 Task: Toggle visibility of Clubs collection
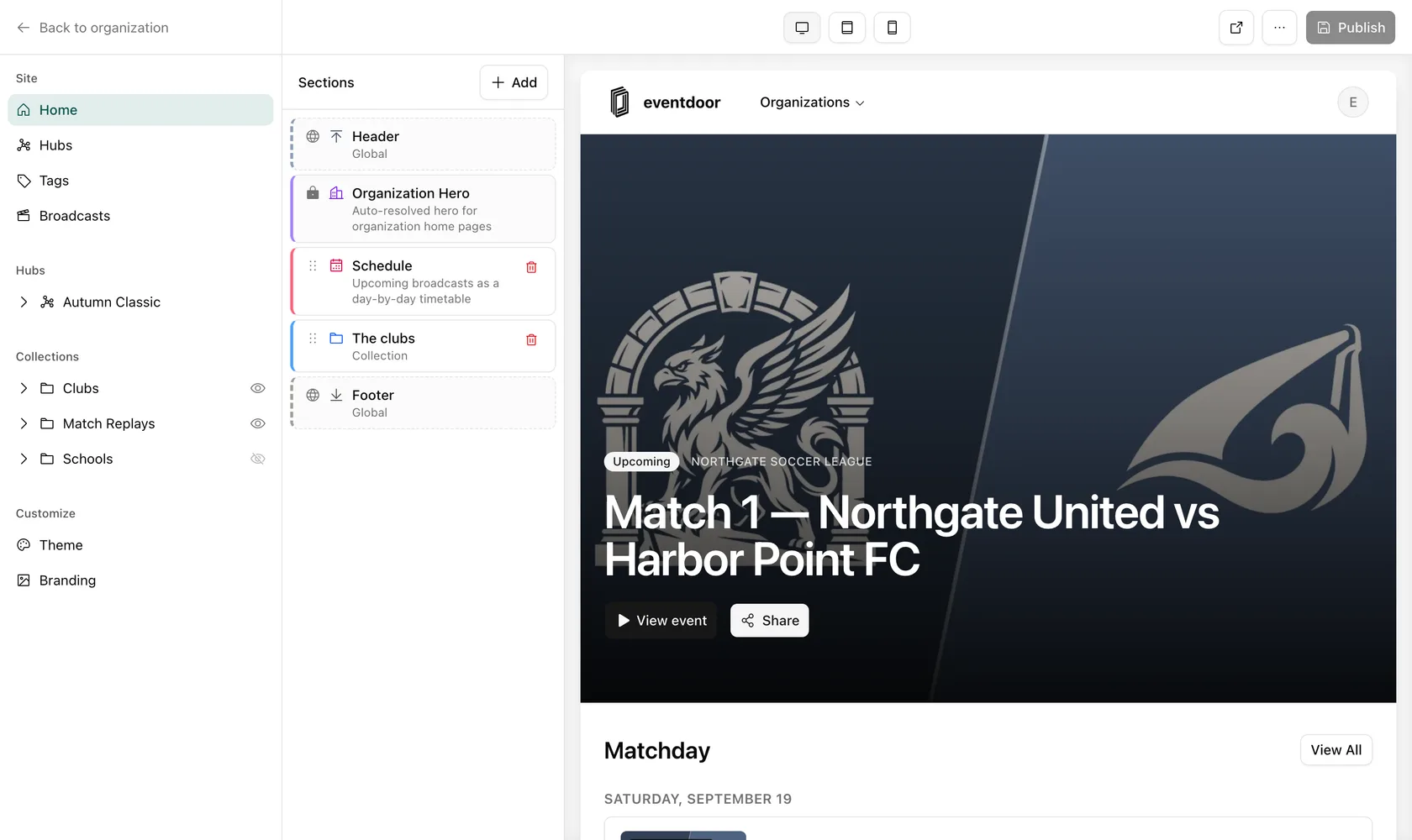tap(258, 388)
